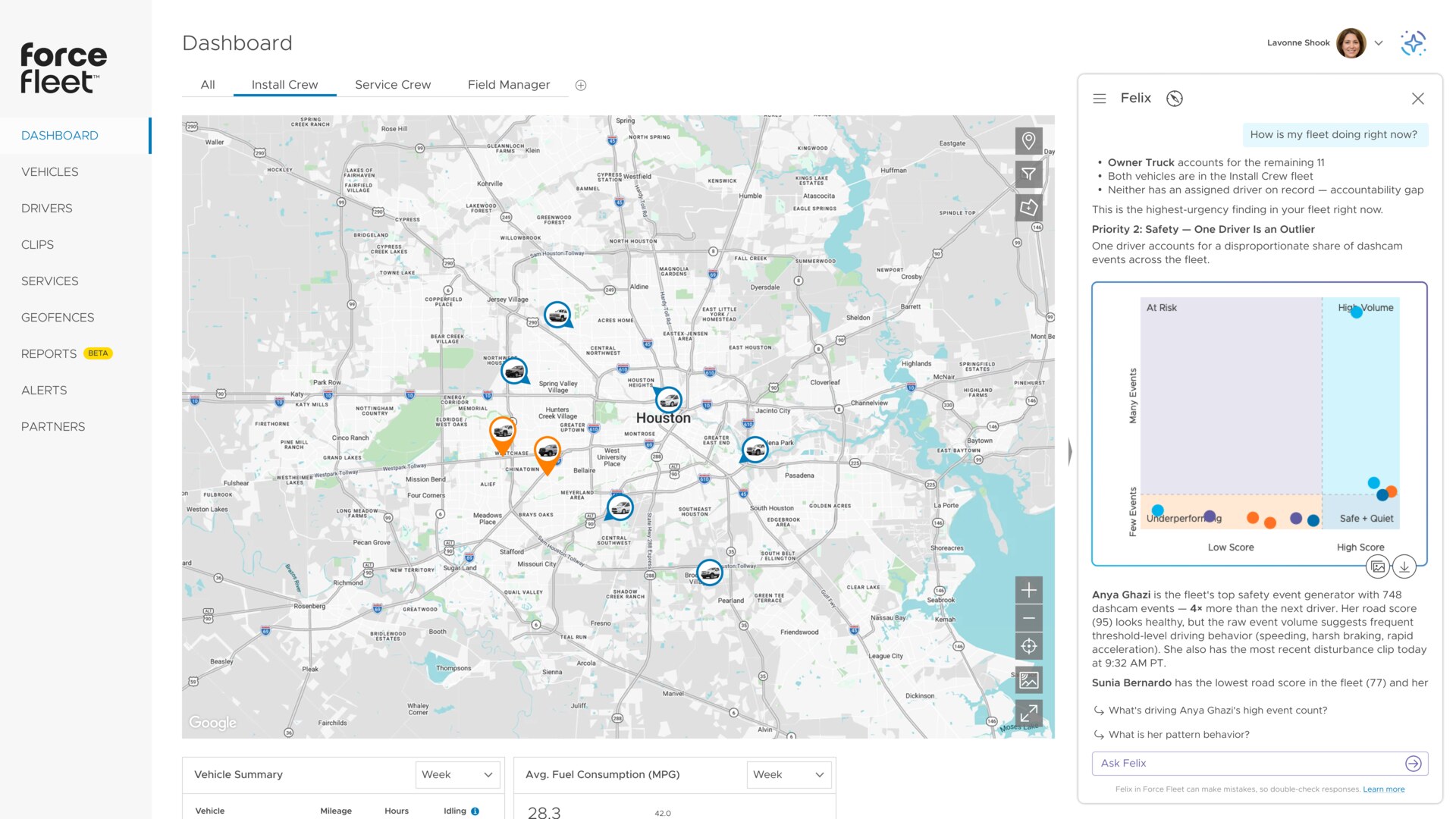Open Geofences sidebar item
The image size is (1456, 819).
coord(58,318)
